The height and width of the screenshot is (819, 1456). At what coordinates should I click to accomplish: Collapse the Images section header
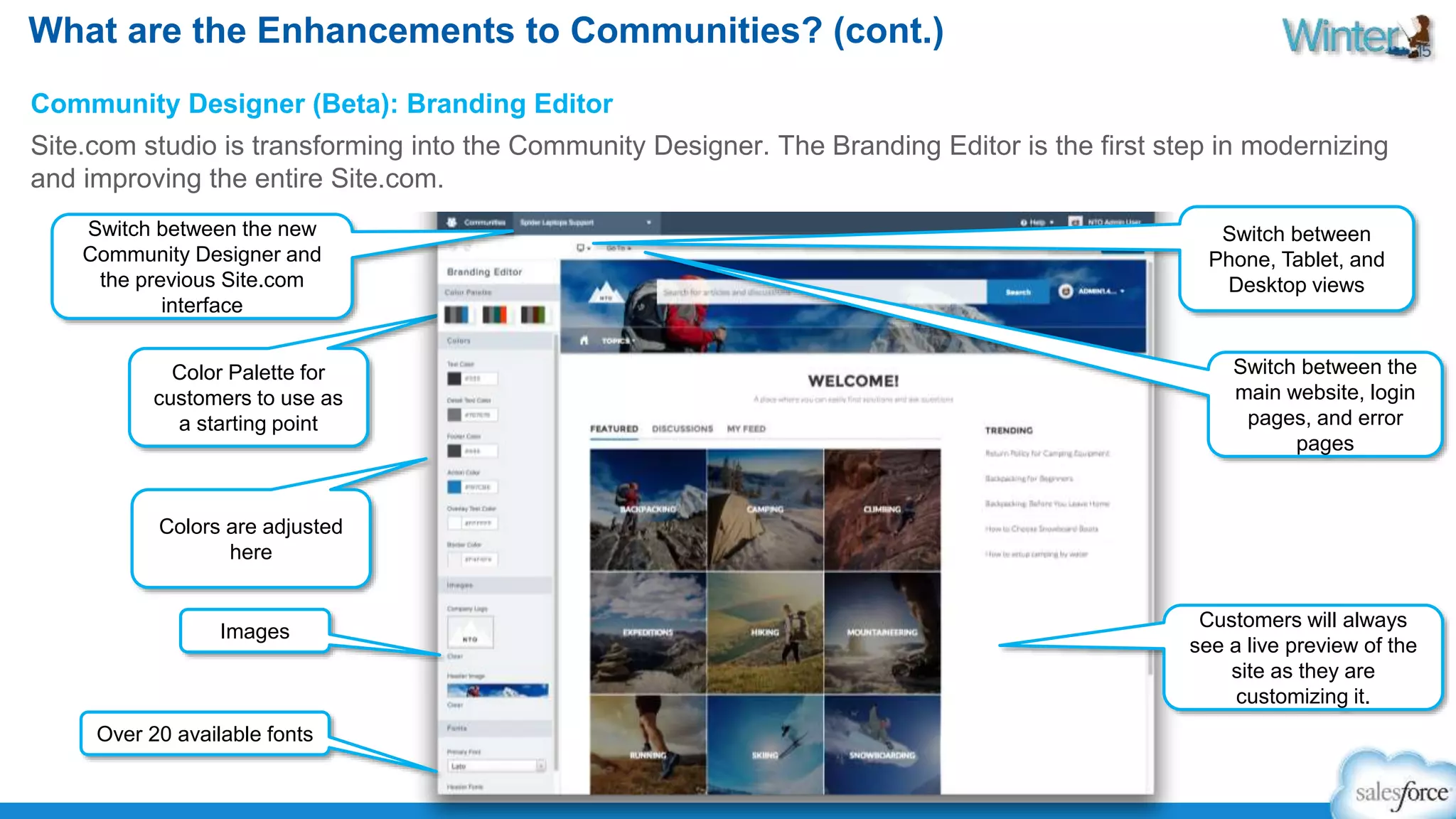[496, 585]
